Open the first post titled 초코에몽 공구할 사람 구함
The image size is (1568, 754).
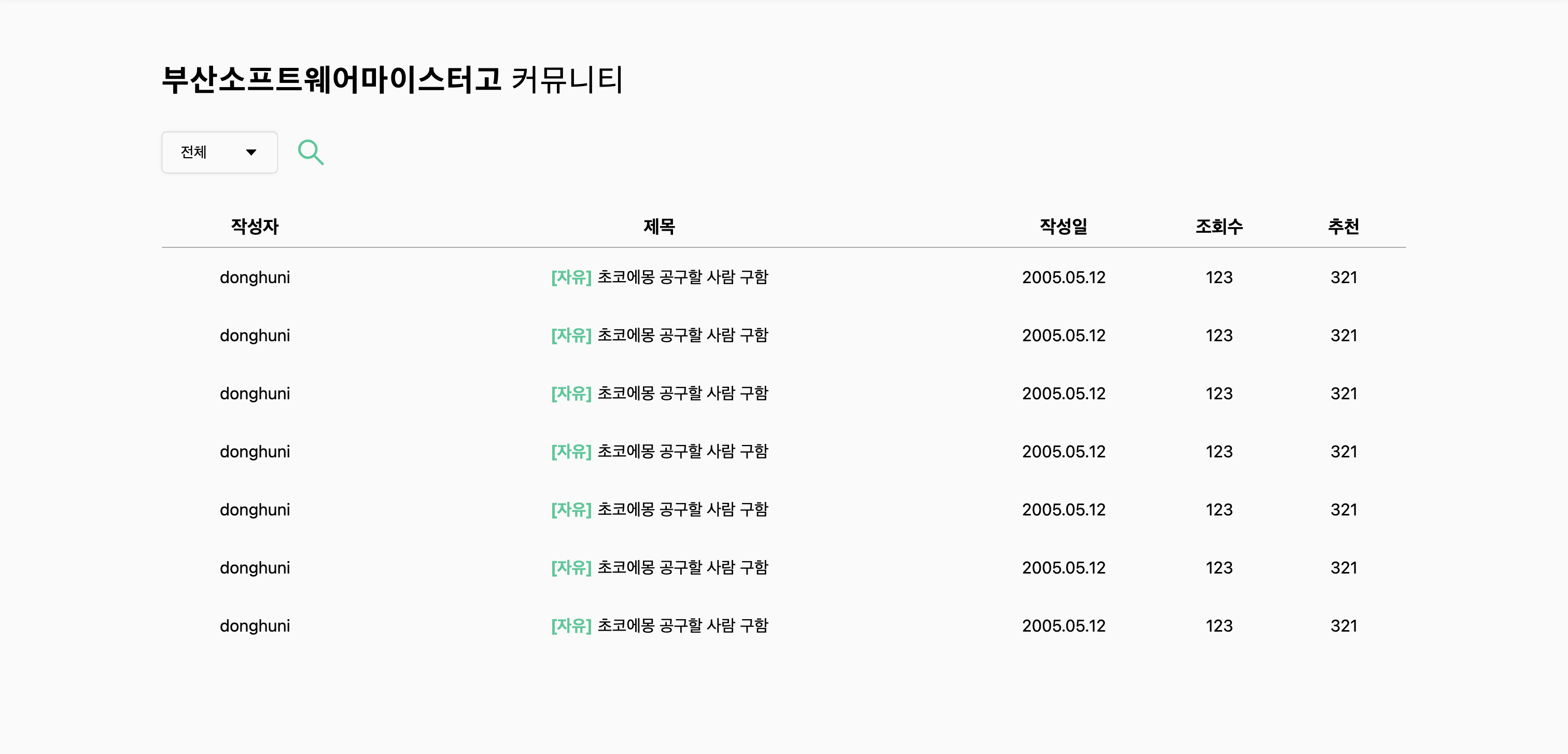click(x=682, y=277)
